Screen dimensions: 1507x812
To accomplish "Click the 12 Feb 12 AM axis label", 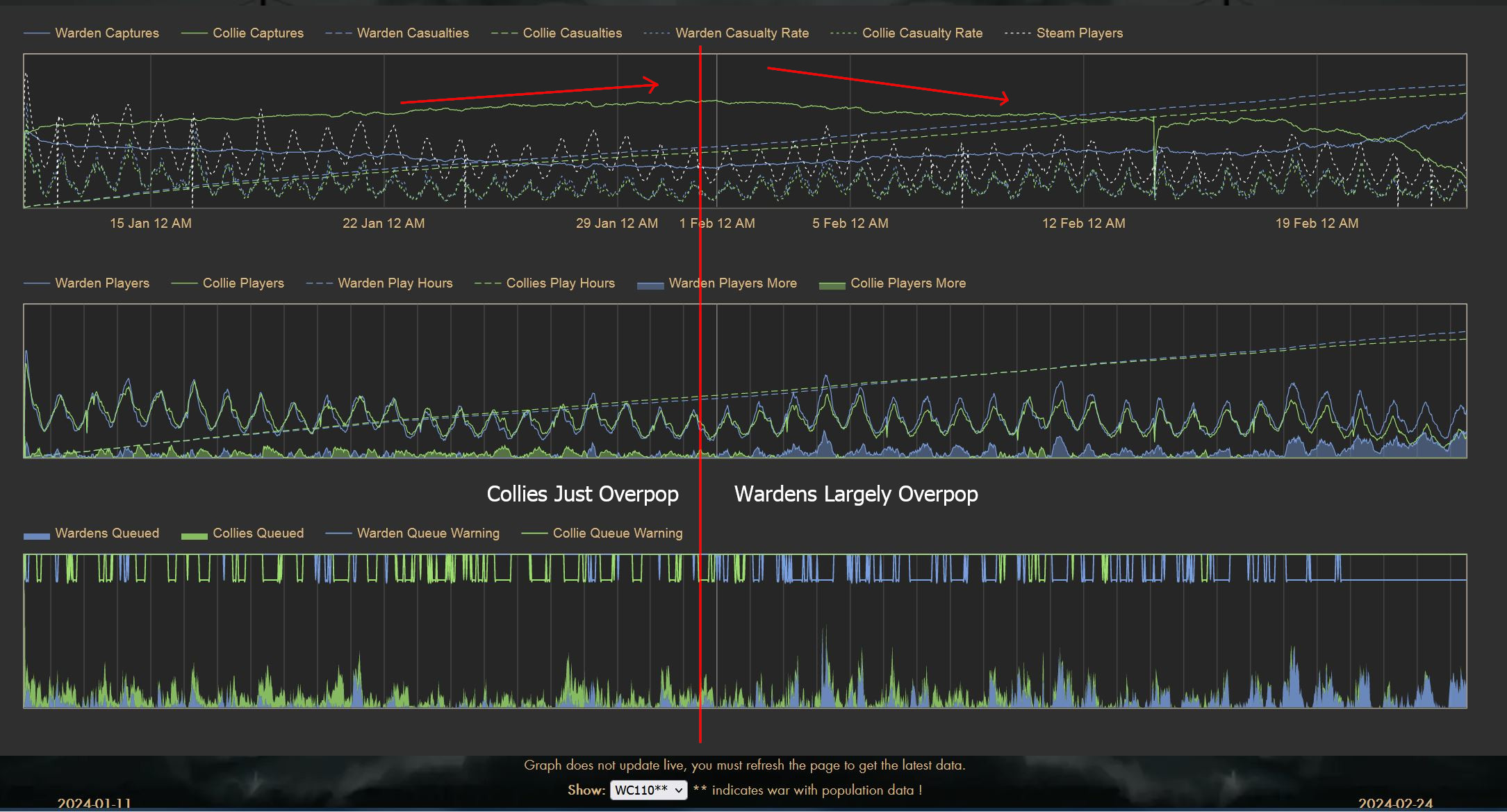I will (1083, 223).
